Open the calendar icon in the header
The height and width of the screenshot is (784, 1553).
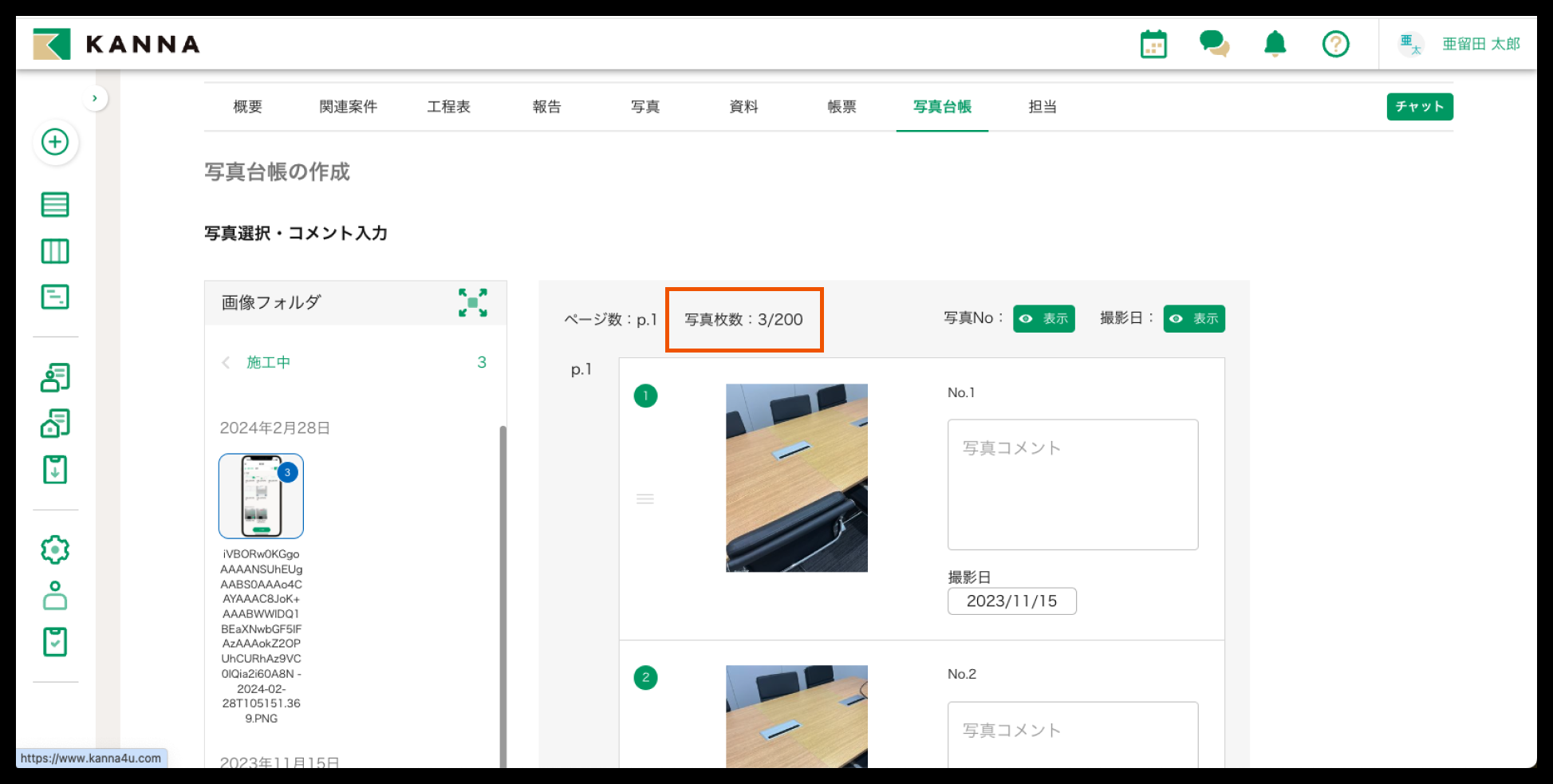(1153, 44)
